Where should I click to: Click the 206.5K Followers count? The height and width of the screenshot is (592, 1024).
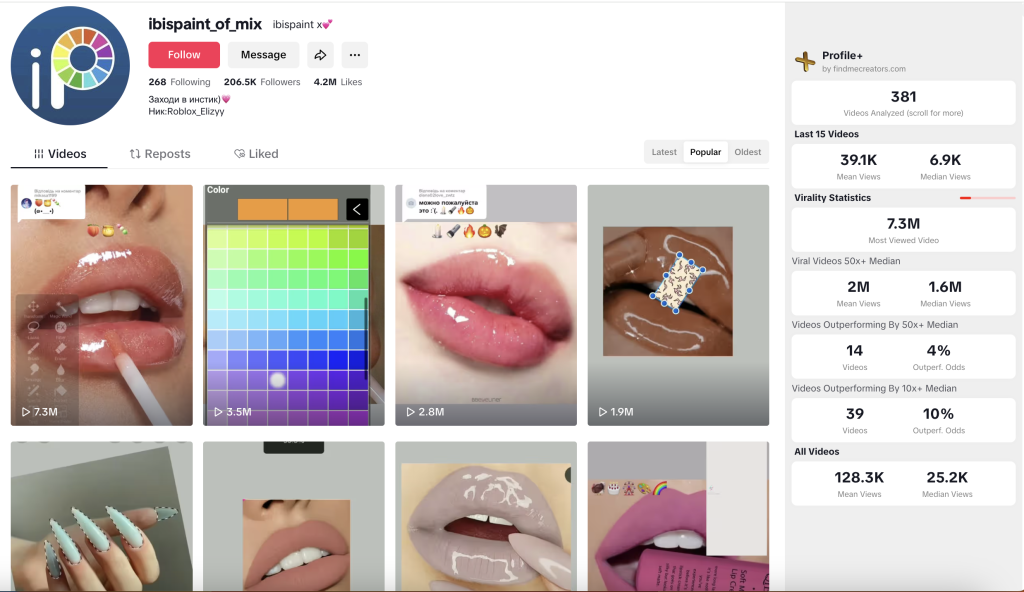click(x=262, y=82)
